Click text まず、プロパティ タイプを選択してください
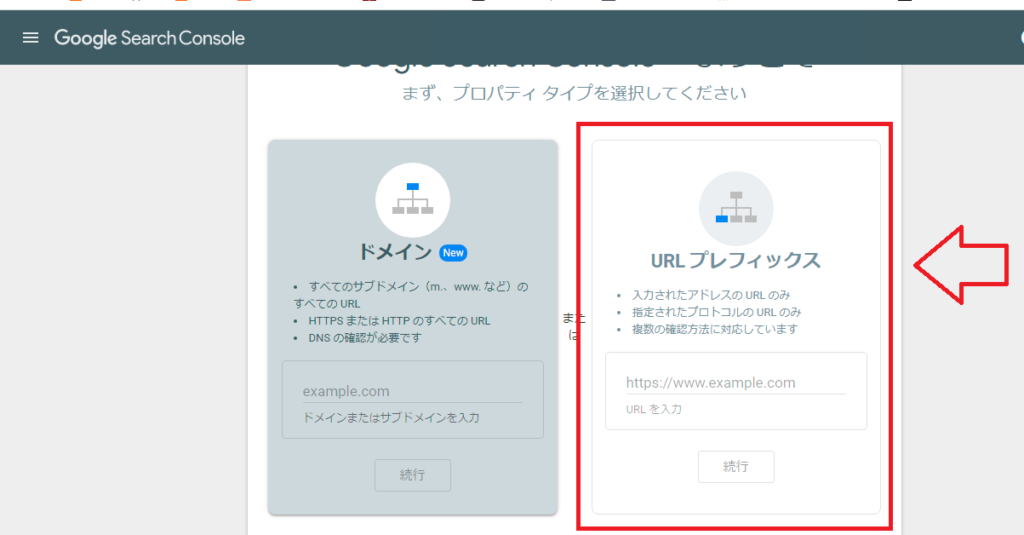Image resolution: width=1024 pixels, height=535 pixels. pos(574,93)
